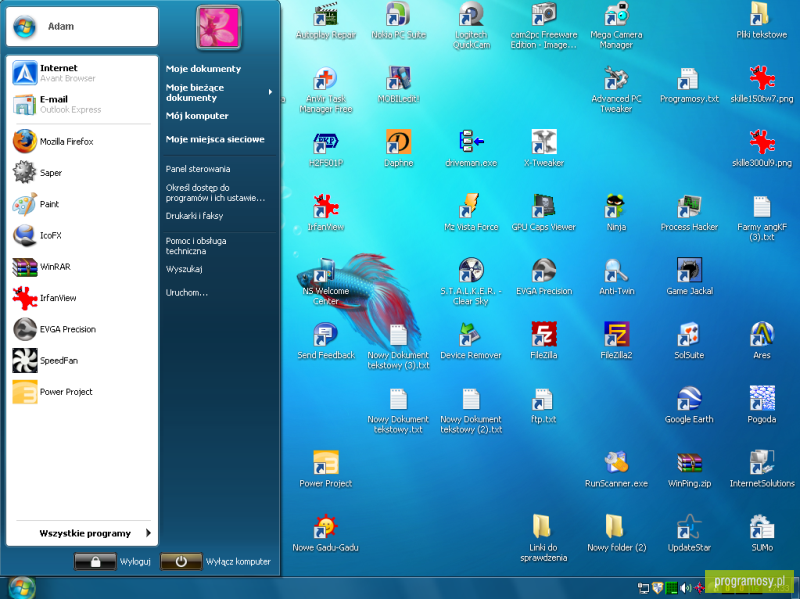Expand the Moje bieżące dokumenty submenu arrow
The width and height of the screenshot is (800, 599).
coord(270,92)
